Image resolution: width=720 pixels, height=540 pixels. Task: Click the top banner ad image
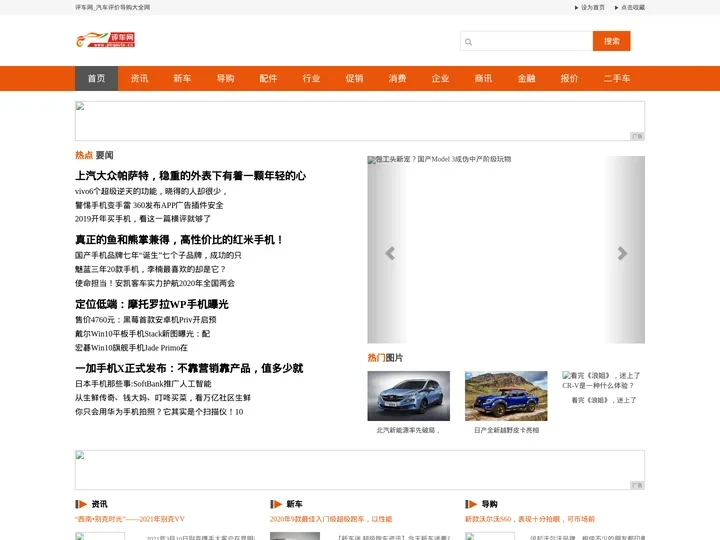click(x=360, y=121)
